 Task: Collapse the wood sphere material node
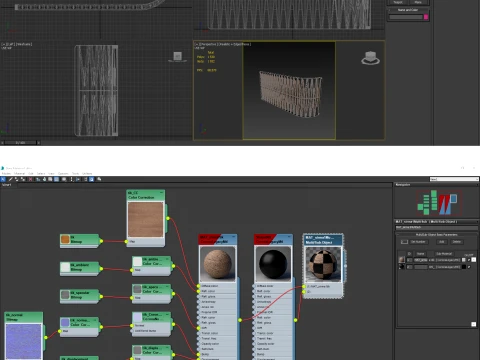[x=233, y=237]
